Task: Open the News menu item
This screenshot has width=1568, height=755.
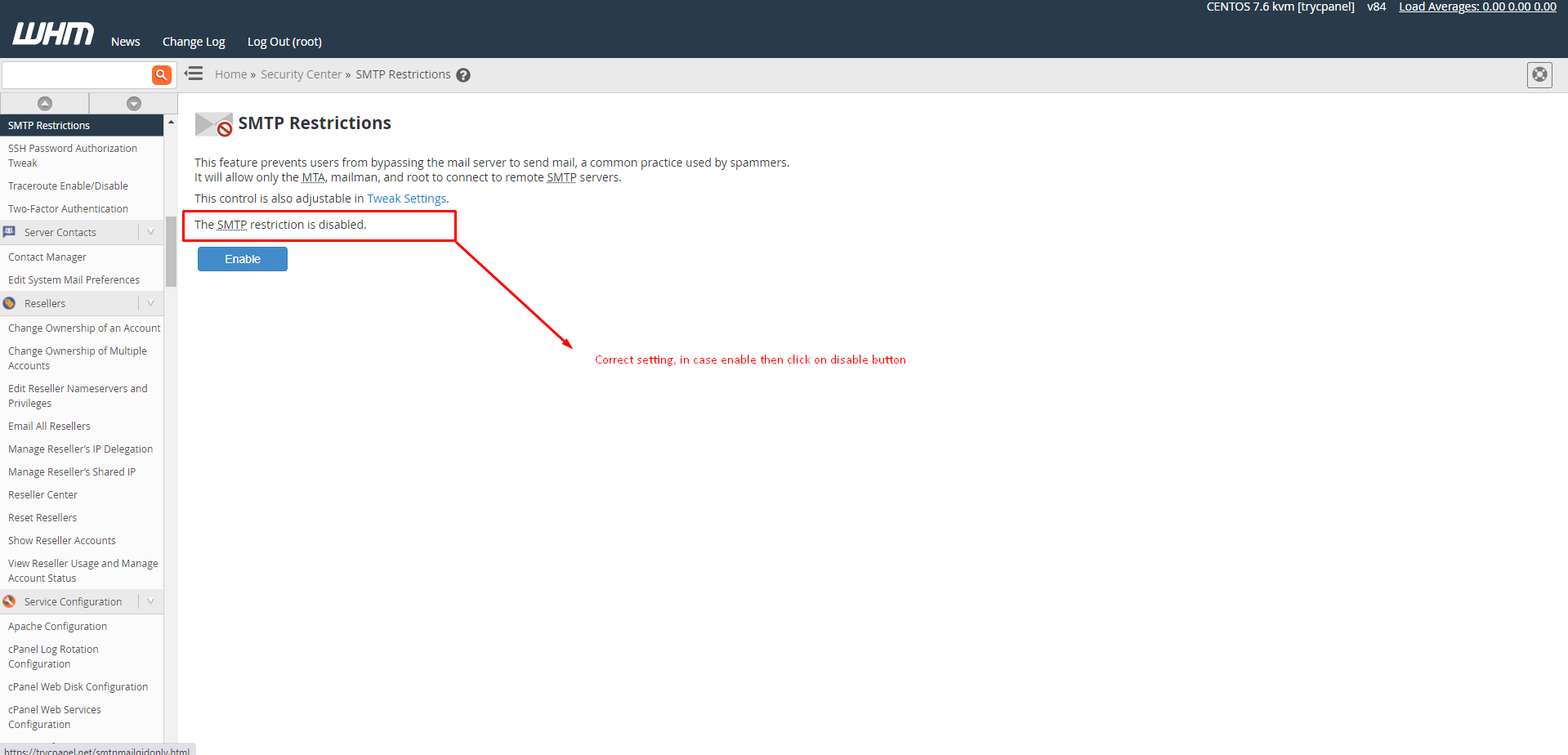Action: (x=126, y=42)
